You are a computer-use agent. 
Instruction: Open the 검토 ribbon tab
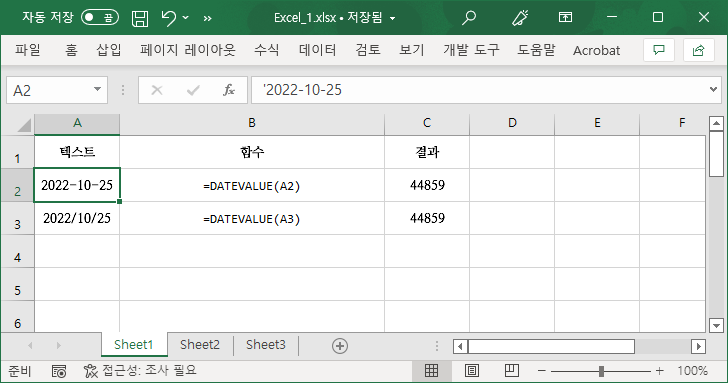pyautogui.click(x=368, y=50)
